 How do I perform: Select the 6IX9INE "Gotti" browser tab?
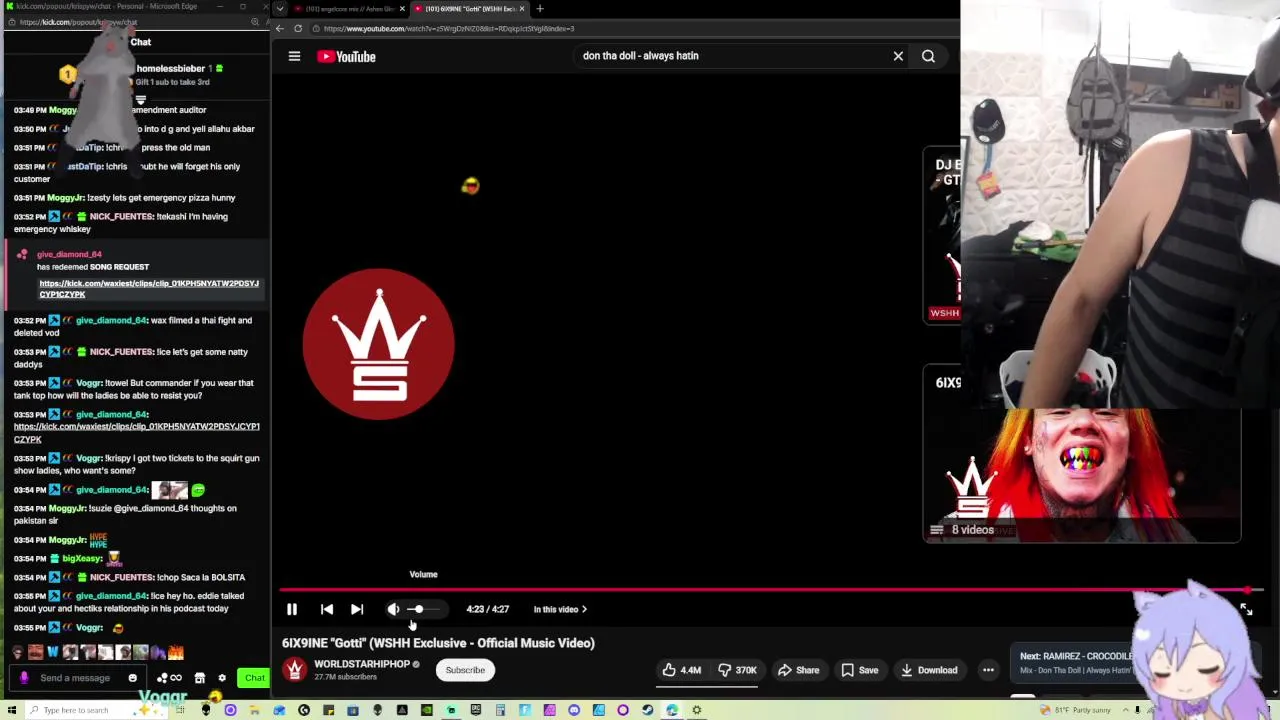[468, 9]
